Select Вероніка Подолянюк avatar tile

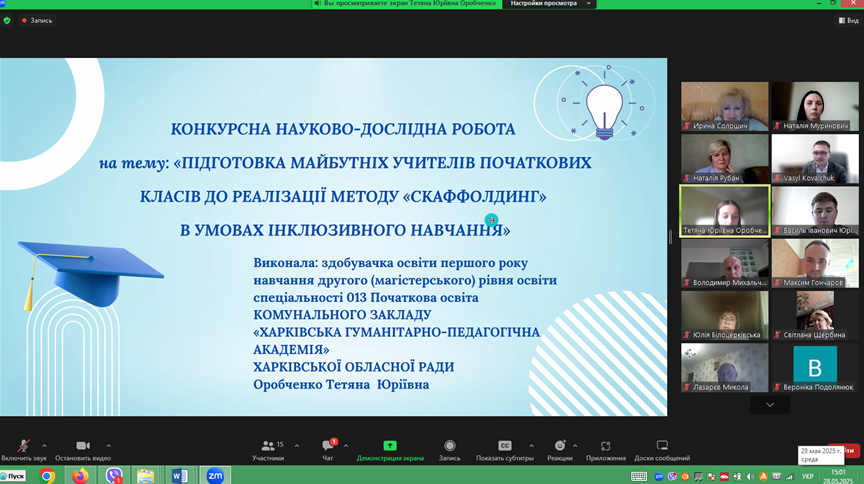pos(815,368)
